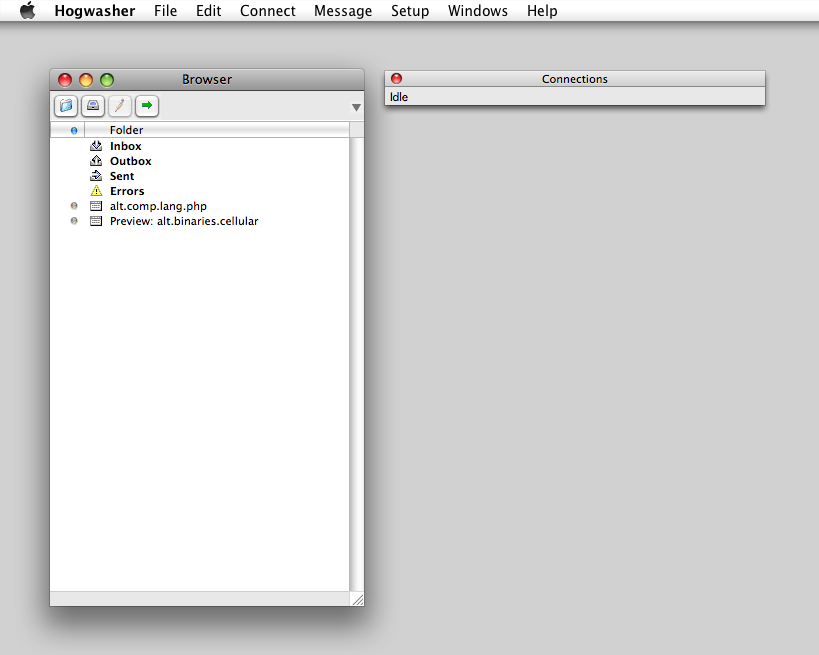Click the Connections window title bar
This screenshot has height=655, width=819.
click(575, 79)
